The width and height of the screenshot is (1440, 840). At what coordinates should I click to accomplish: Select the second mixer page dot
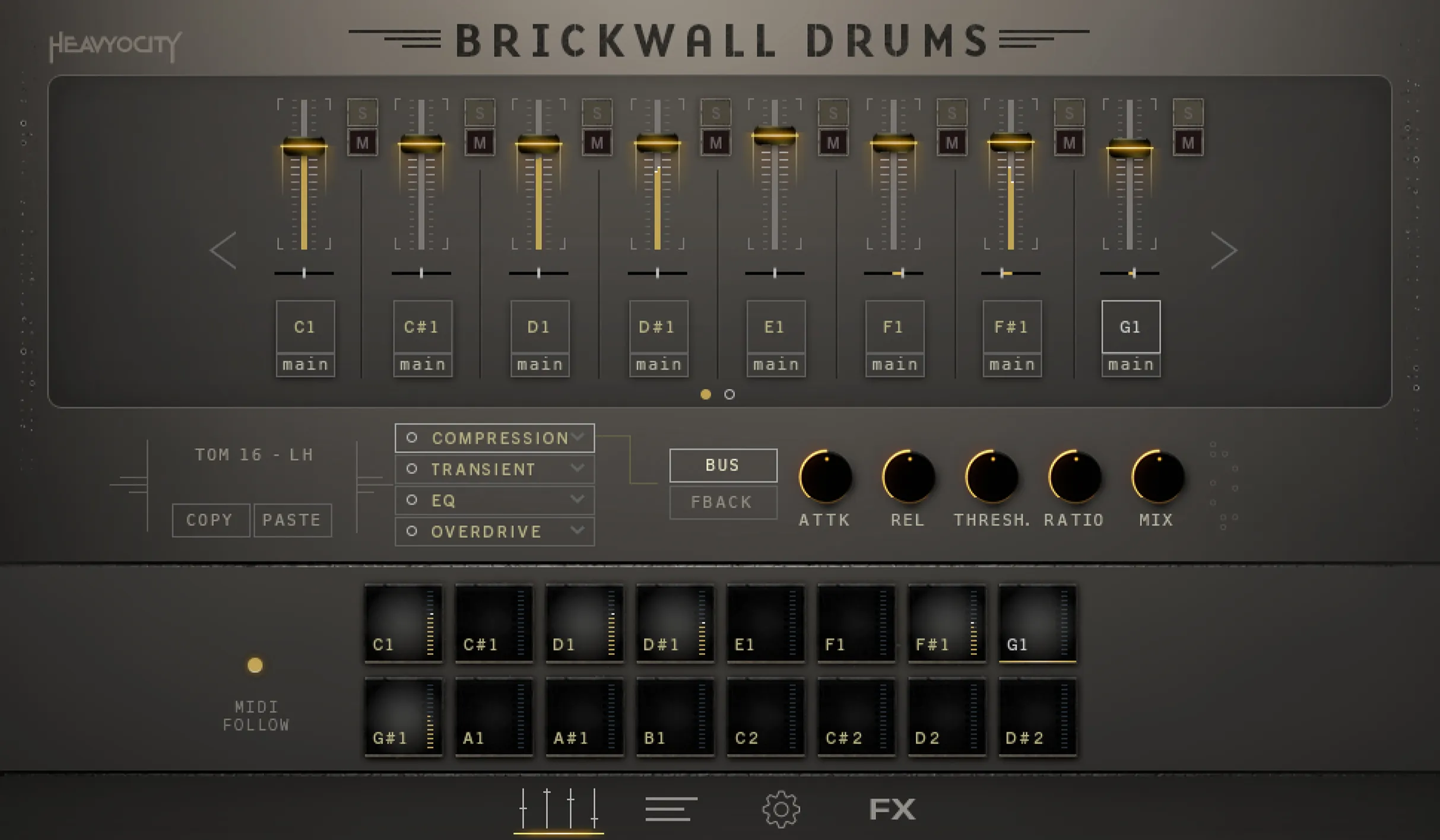click(x=729, y=394)
